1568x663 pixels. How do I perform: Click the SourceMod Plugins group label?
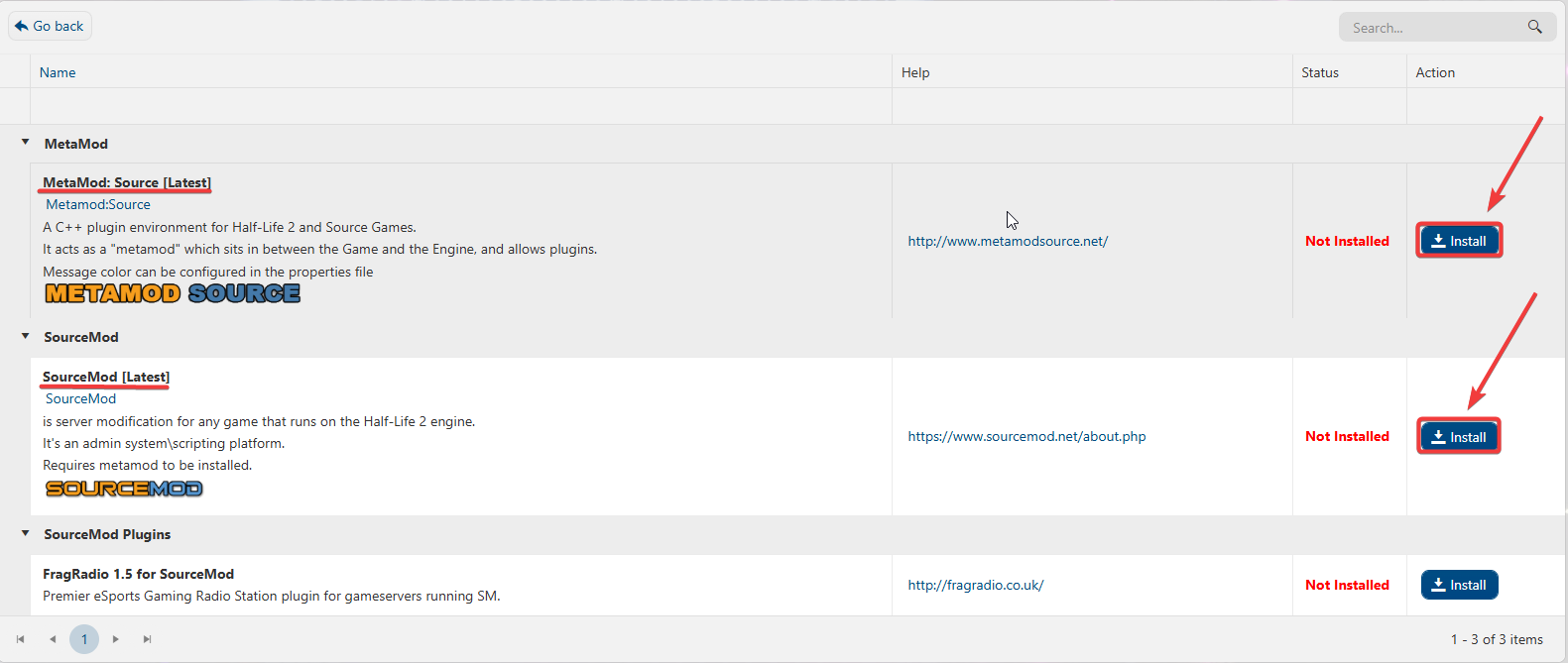107,534
